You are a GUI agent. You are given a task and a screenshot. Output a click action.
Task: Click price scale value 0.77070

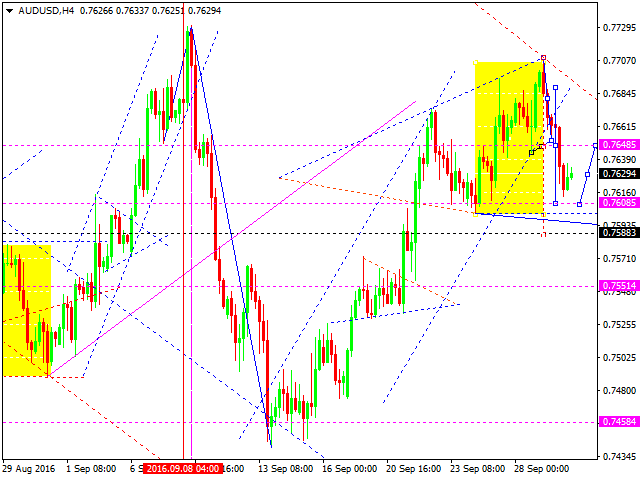click(619, 61)
